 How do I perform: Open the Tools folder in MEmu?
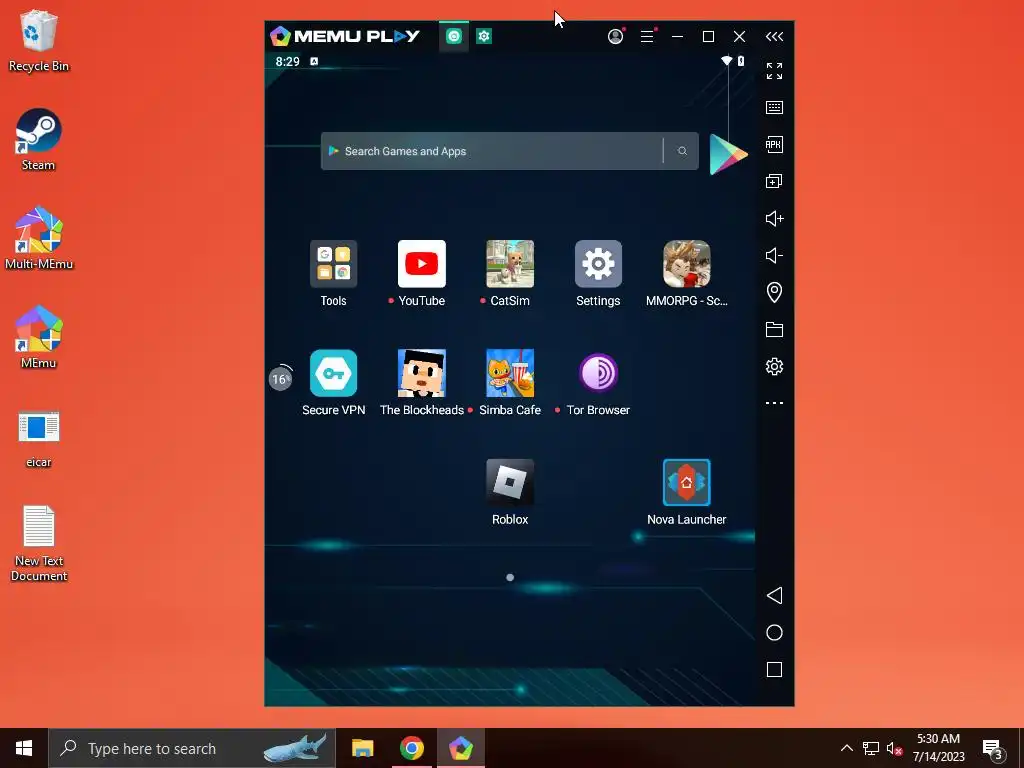click(333, 264)
